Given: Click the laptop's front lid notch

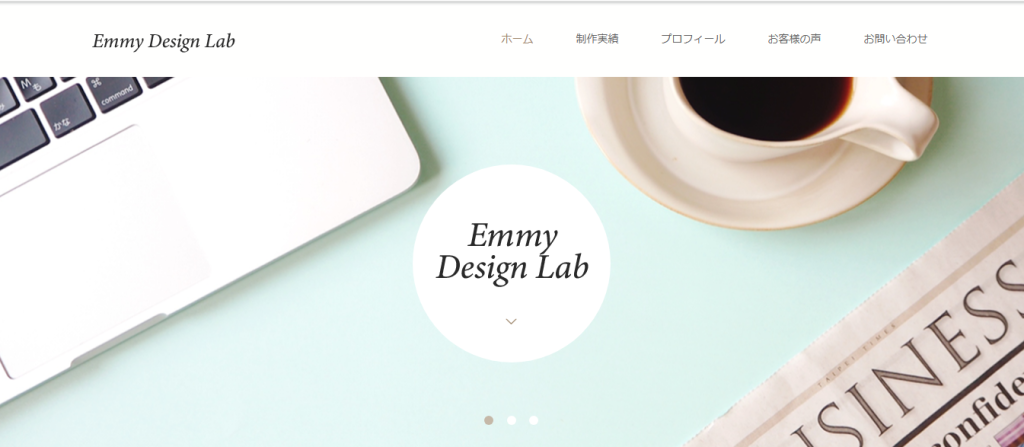Looking at the screenshot, I should 119,339.
